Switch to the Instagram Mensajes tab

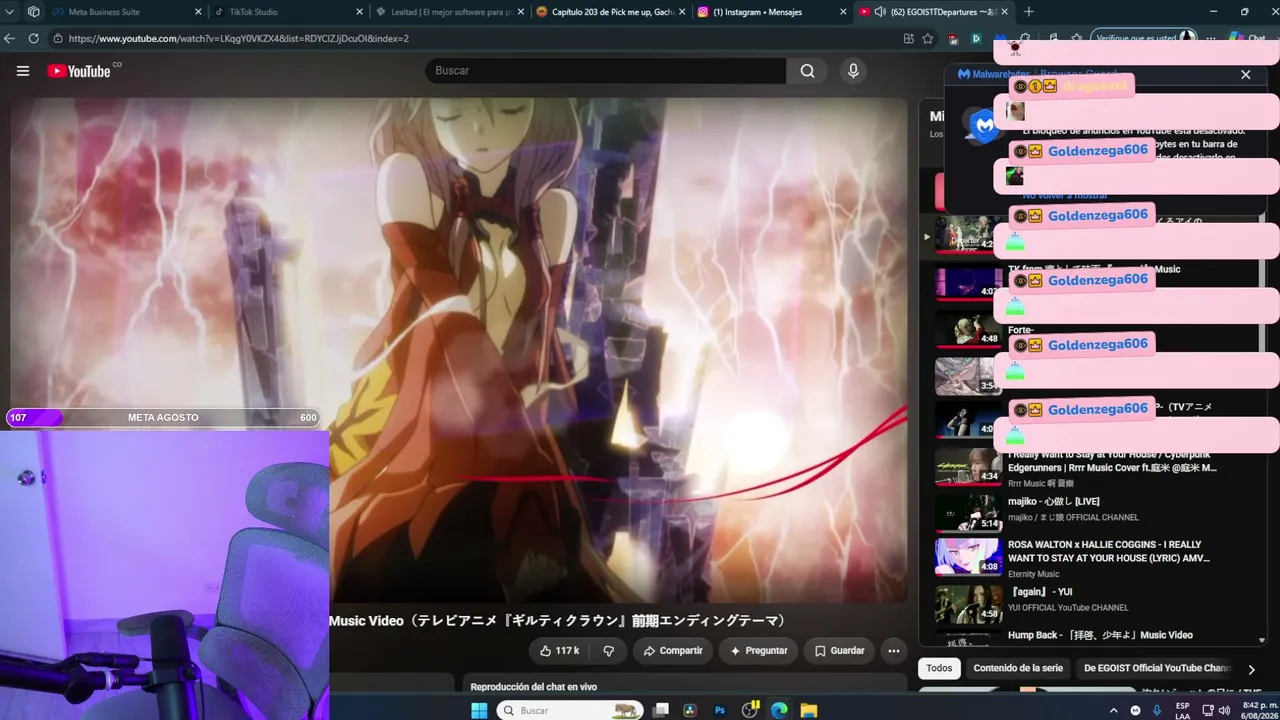click(769, 12)
